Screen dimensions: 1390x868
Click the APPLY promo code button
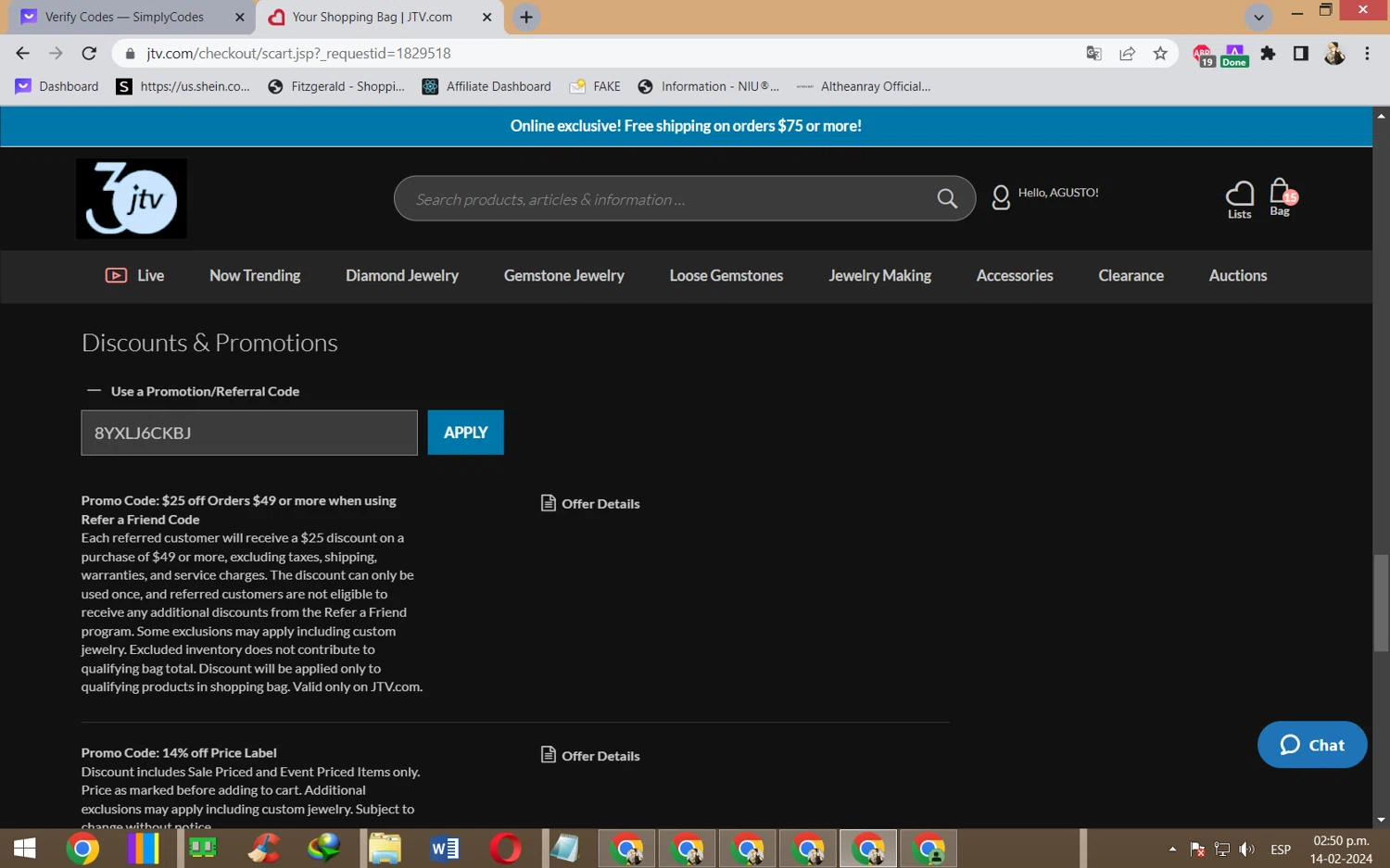[x=465, y=433]
